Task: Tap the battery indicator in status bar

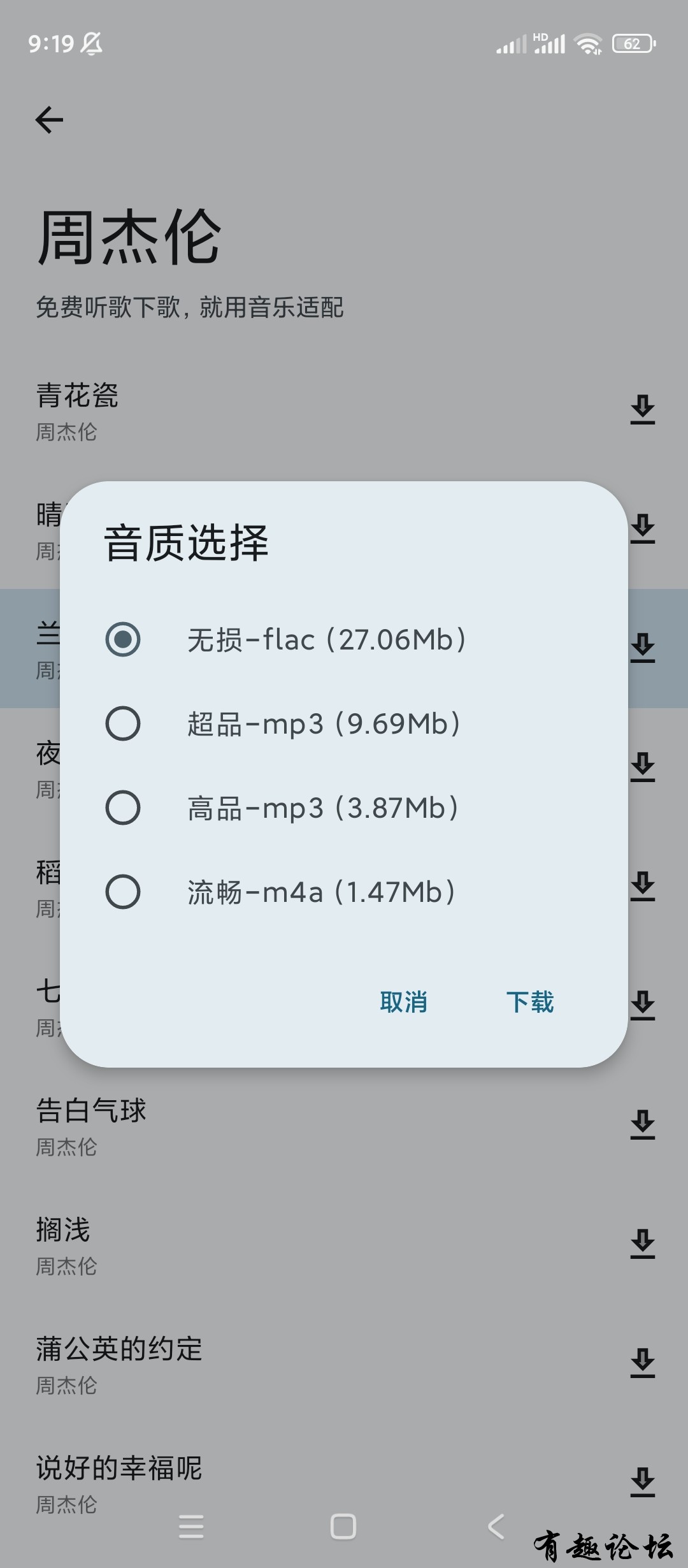Action: click(x=634, y=43)
